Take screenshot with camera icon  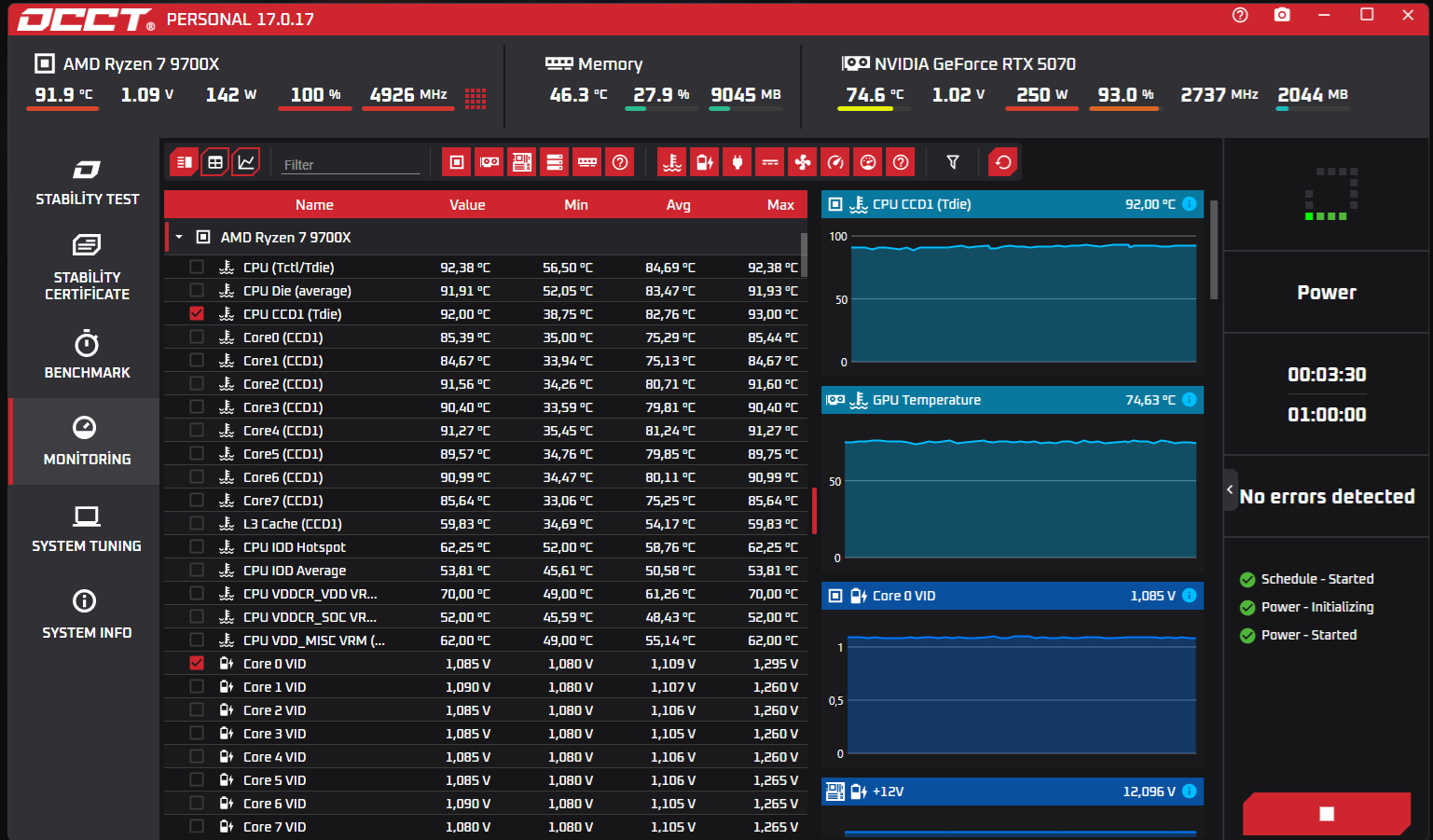click(x=1283, y=15)
